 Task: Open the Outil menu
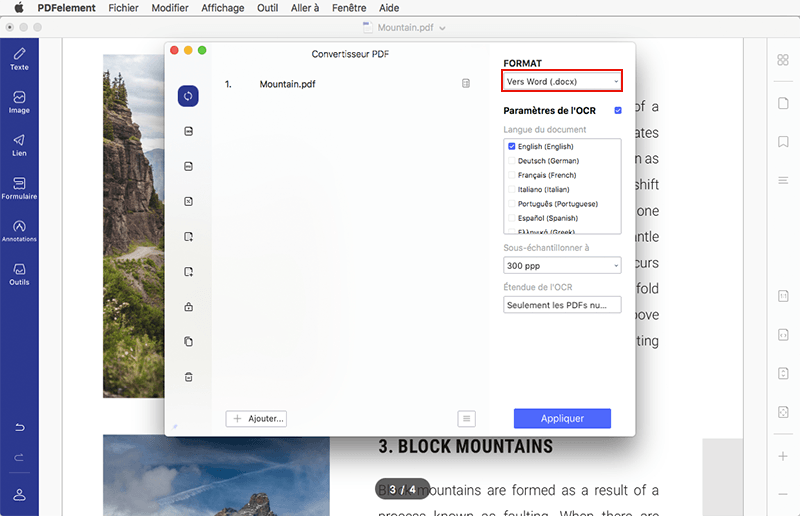tap(267, 8)
